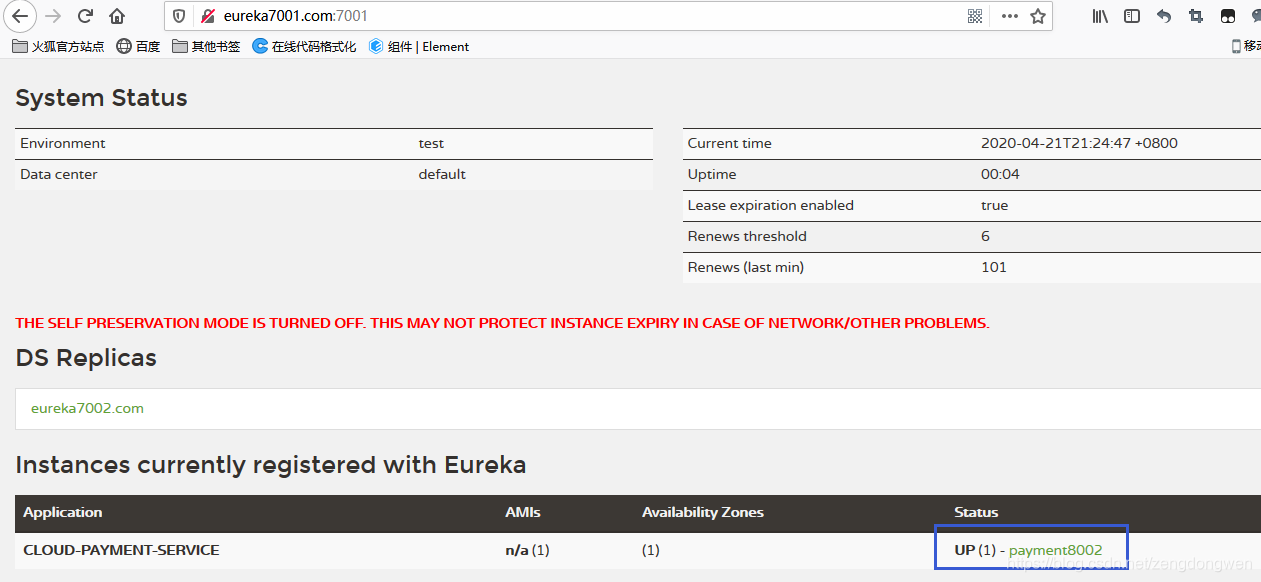Image resolution: width=1261 pixels, height=582 pixels.
Task: Click the Application column header
Action: point(63,512)
